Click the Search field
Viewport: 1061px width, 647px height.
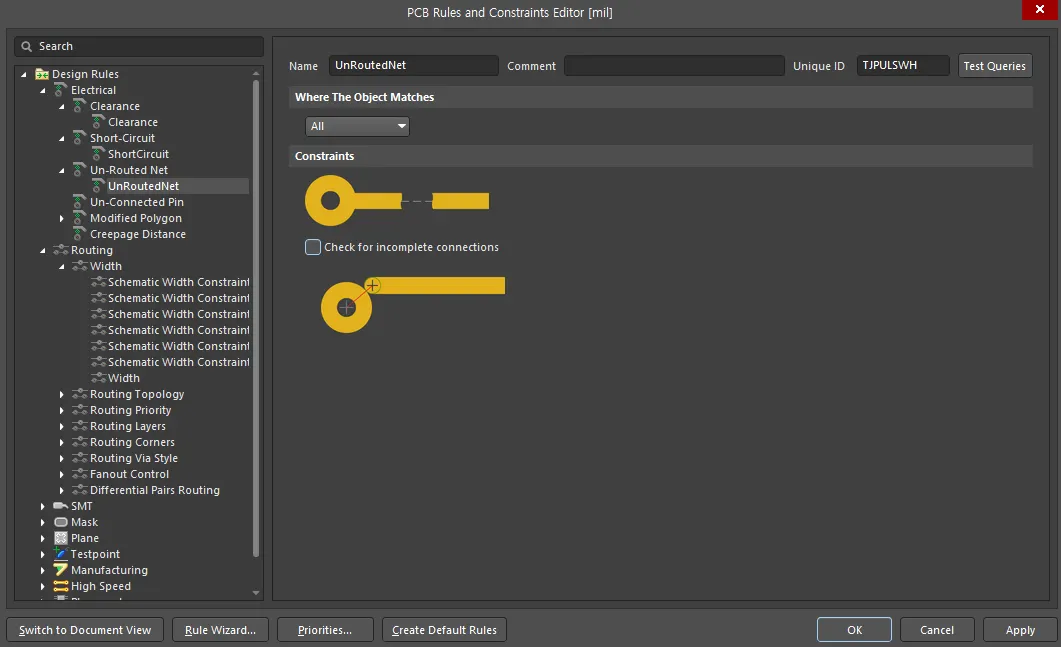139,47
